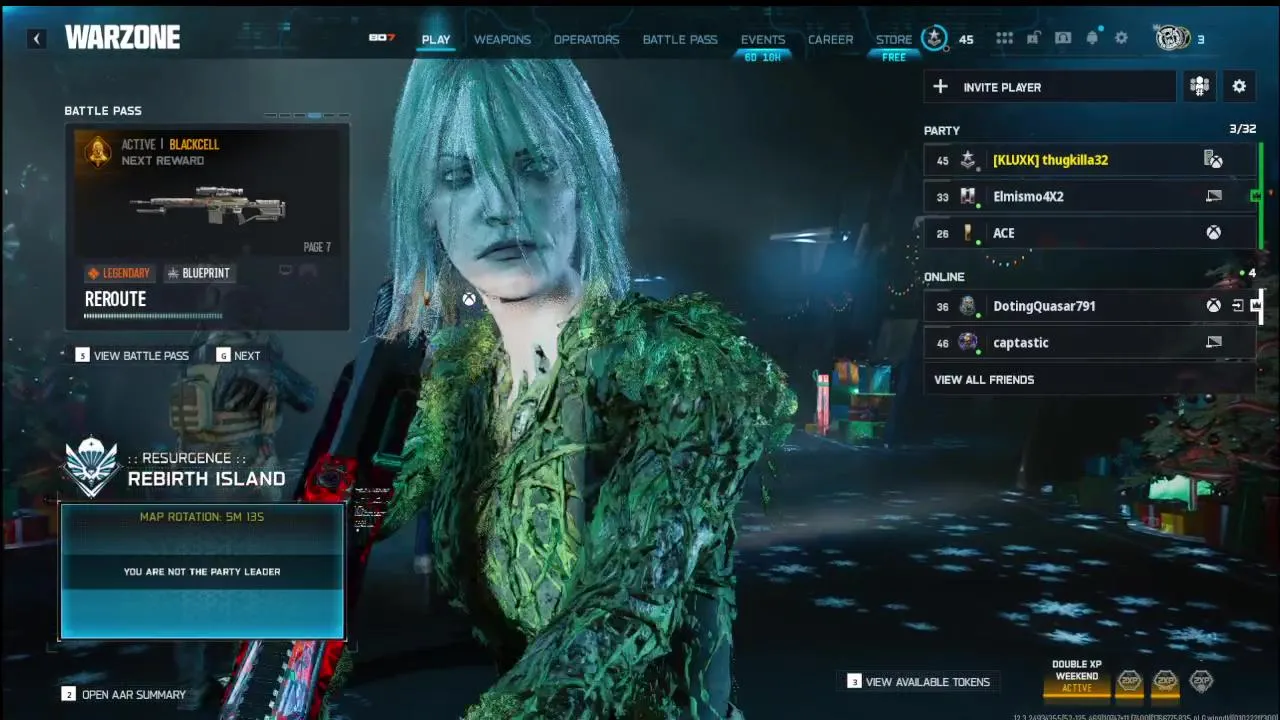The height and width of the screenshot is (720, 1280).
Task: Select party member ACE
Action: coord(1089,233)
